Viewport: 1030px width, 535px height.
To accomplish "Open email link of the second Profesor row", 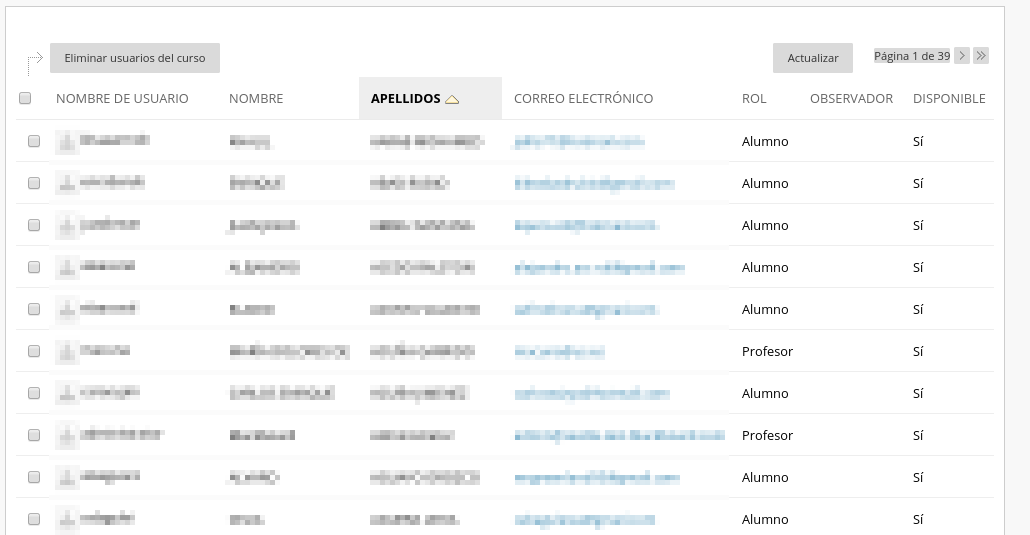I will [x=619, y=436].
